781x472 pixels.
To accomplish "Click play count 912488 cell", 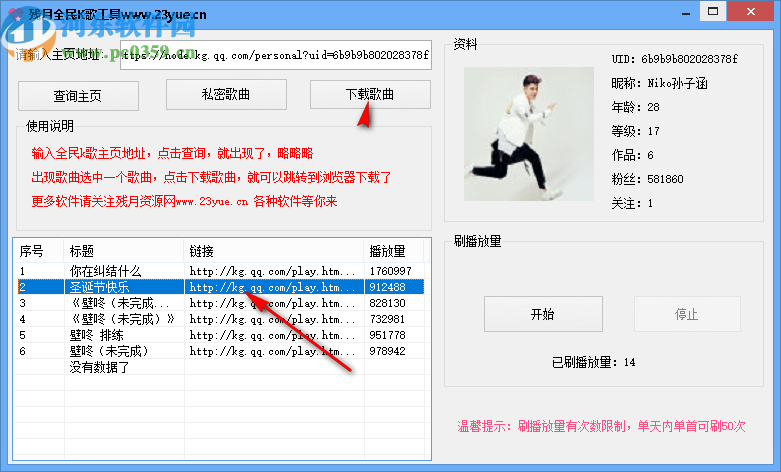I will pyautogui.click(x=388, y=287).
